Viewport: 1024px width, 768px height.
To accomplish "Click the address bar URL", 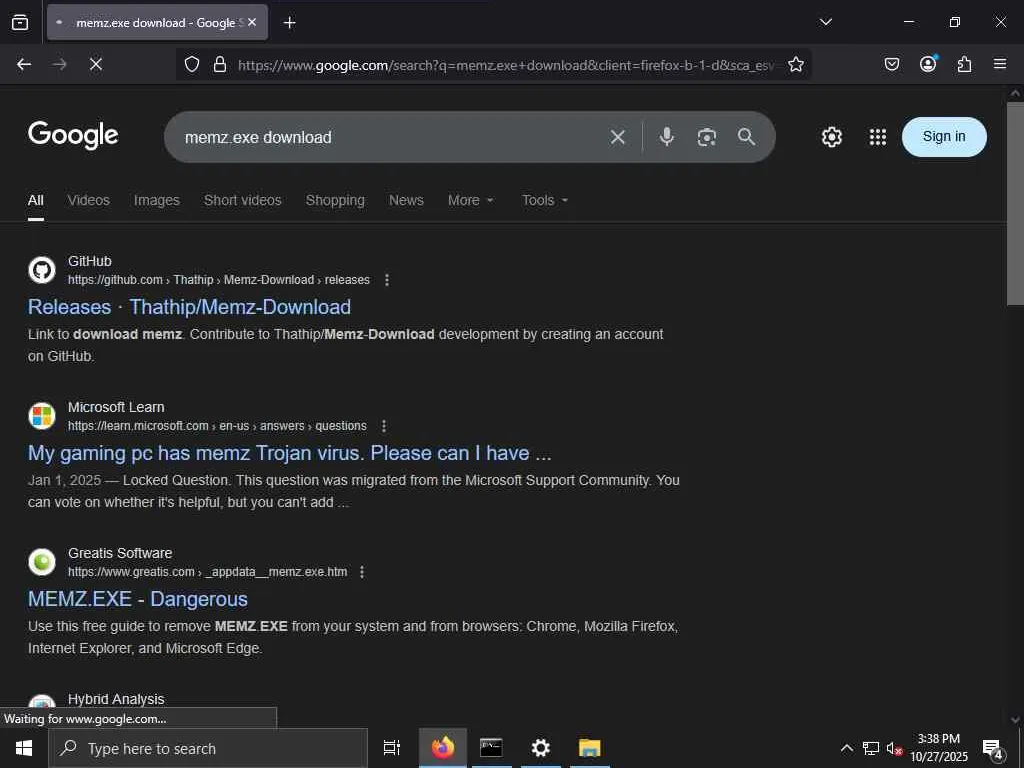I will 505,65.
